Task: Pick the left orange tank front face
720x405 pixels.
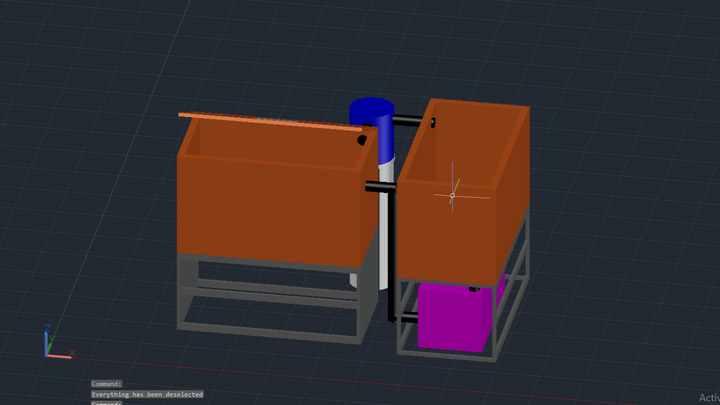Action: pos(270,210)
